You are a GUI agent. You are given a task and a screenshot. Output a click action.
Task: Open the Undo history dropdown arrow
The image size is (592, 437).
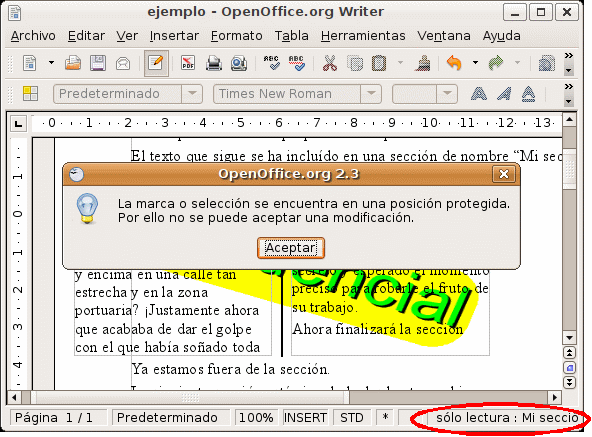coord(475,63)
